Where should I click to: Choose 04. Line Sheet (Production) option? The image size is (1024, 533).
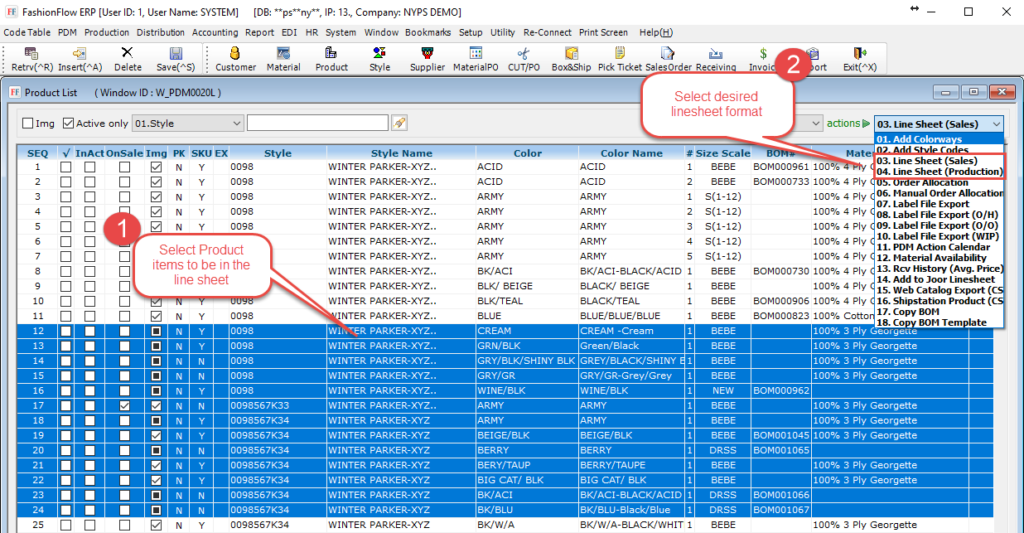(939, 172)
